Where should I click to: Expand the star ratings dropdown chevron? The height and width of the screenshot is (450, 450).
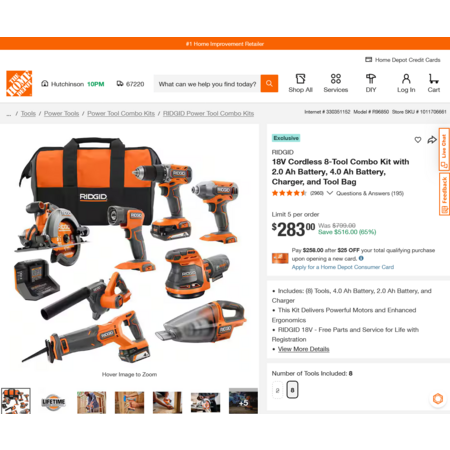pos(330,193)
